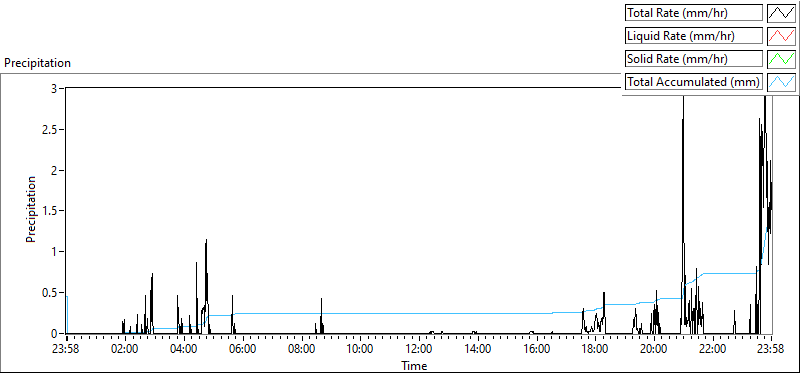Click the Time x-axis title
This screenshot has height=373, width=800.
click(x=414, y=365)
